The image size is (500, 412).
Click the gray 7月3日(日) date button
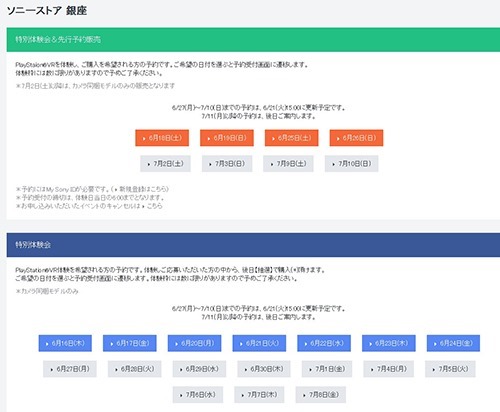pyautogui.click(x=227, y=164)
